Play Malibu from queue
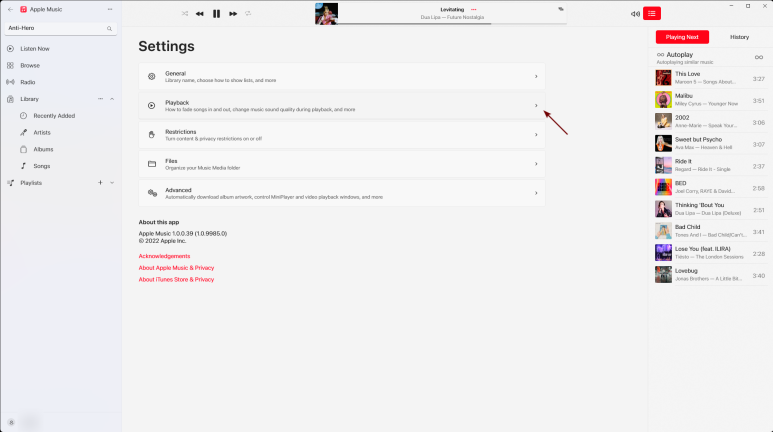This screenshot has width=773, height=432. 710,100
